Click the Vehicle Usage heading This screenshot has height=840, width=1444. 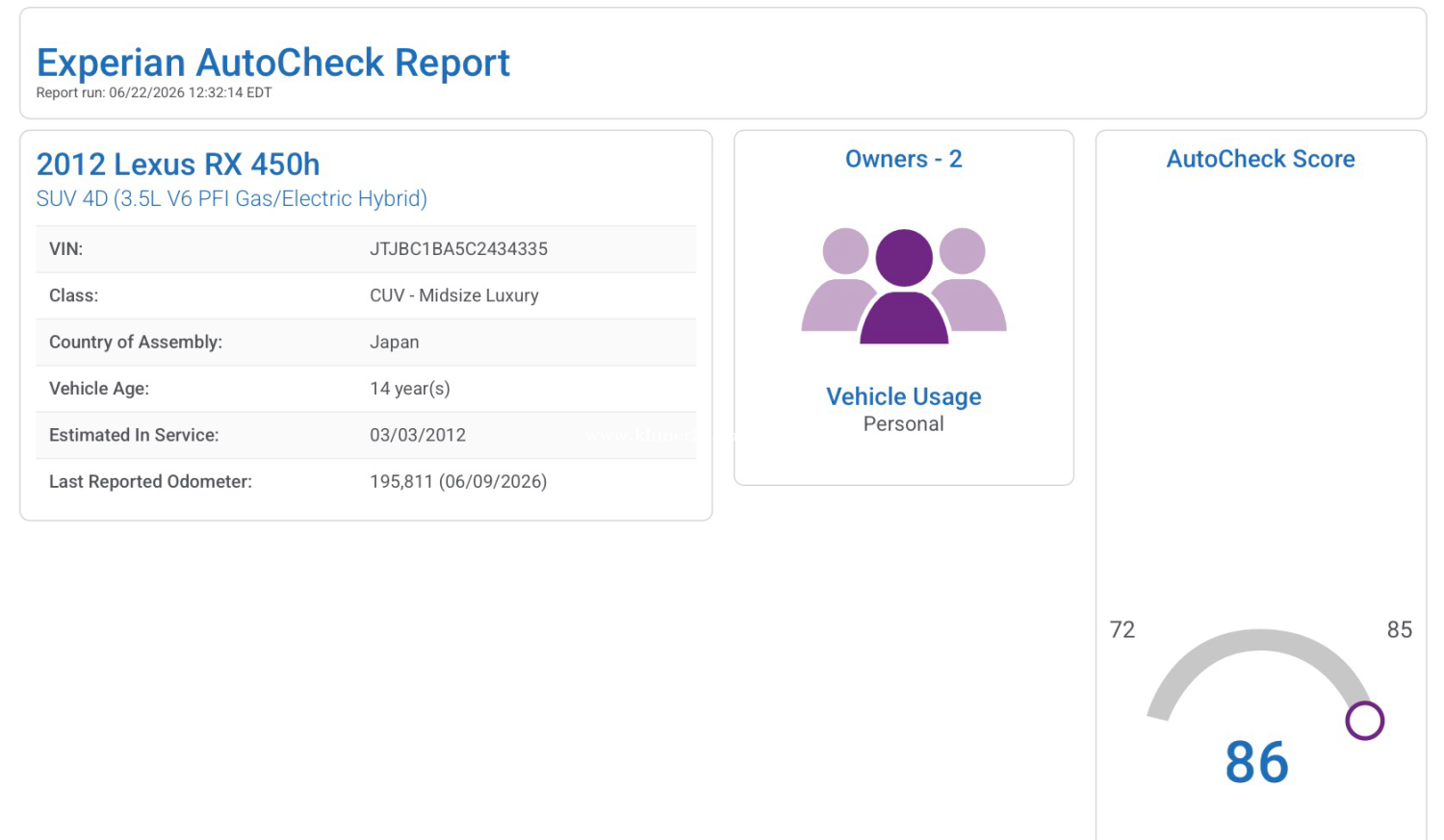point(904,396)
